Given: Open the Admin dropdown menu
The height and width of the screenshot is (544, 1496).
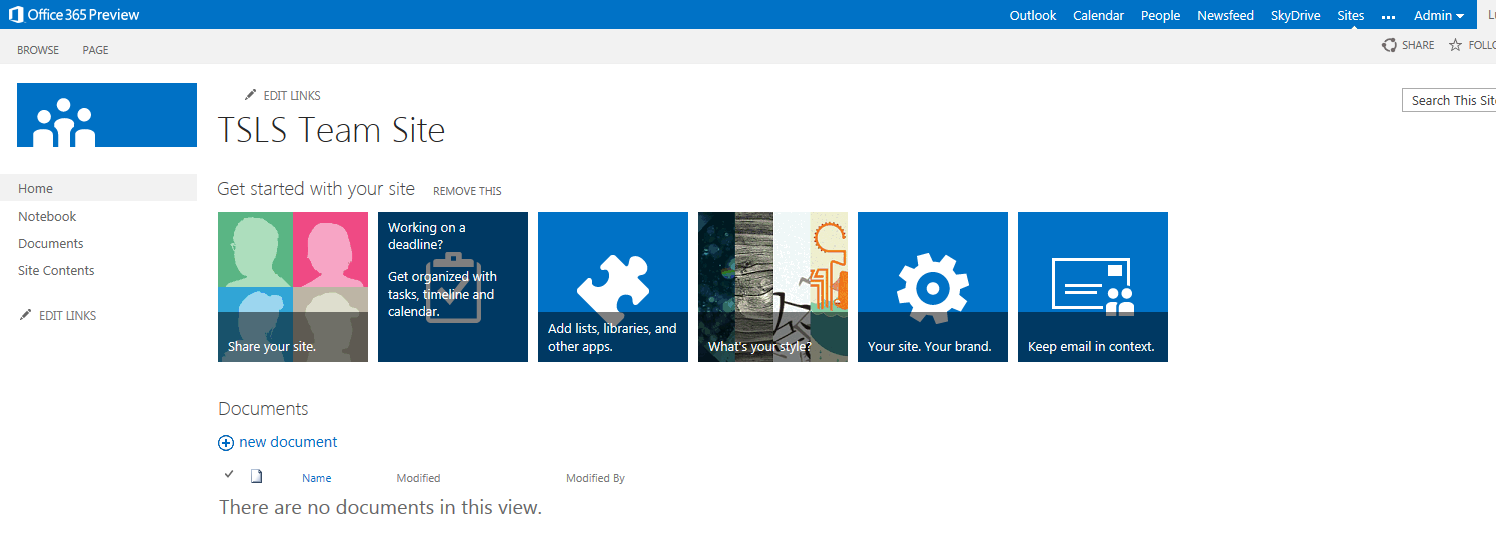Looking at the screenshot, I should point(1438,15).
